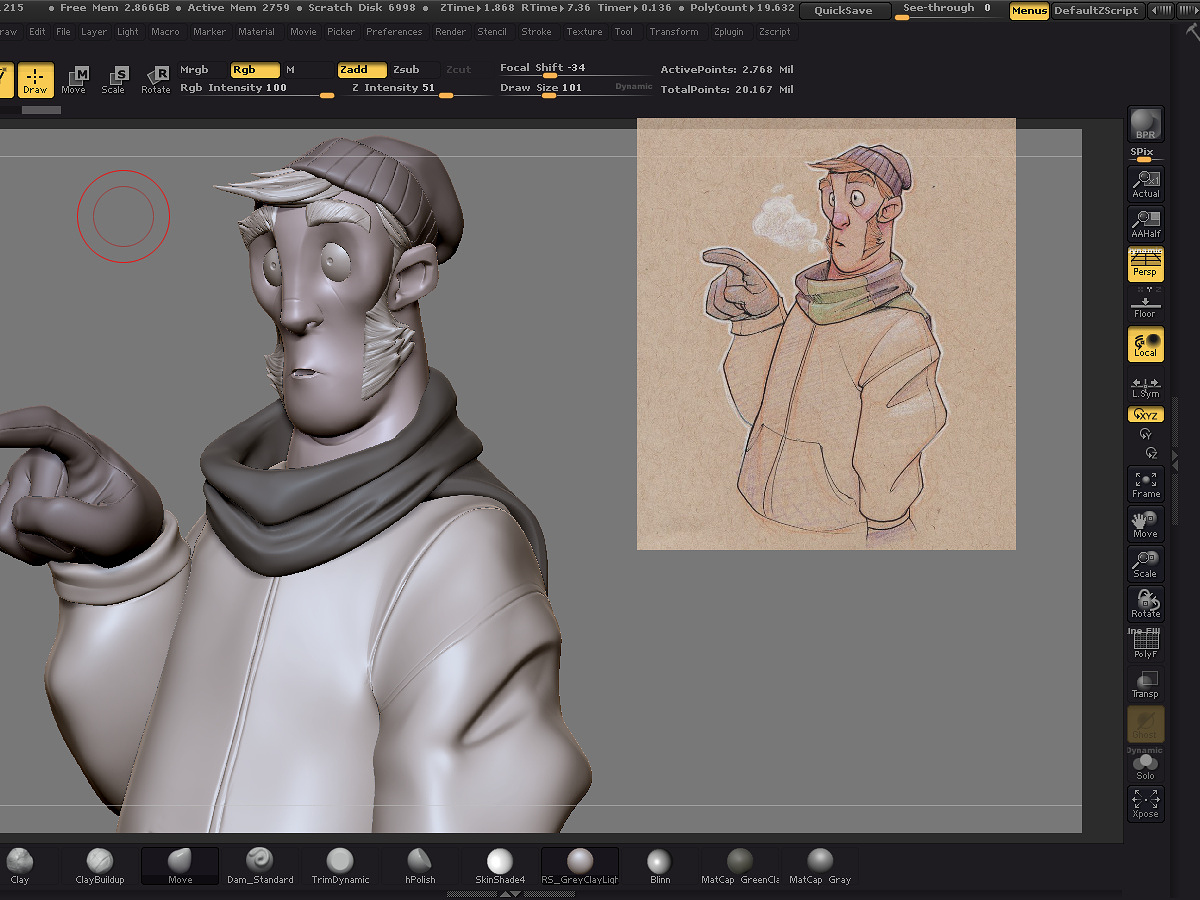The height and width of the screenshot is (900, 1200).
Task: Set view to AAHalf size
Action: pos(1145,224)
